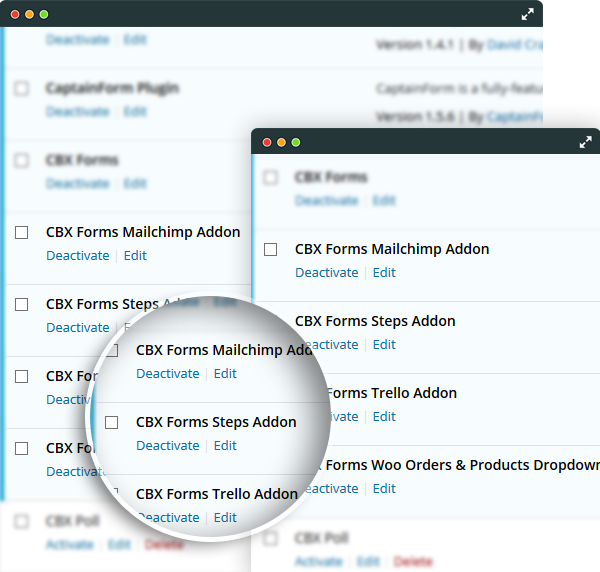Deactivate CBX Forms in the front window
600x572 pixels.
[327, 200]
